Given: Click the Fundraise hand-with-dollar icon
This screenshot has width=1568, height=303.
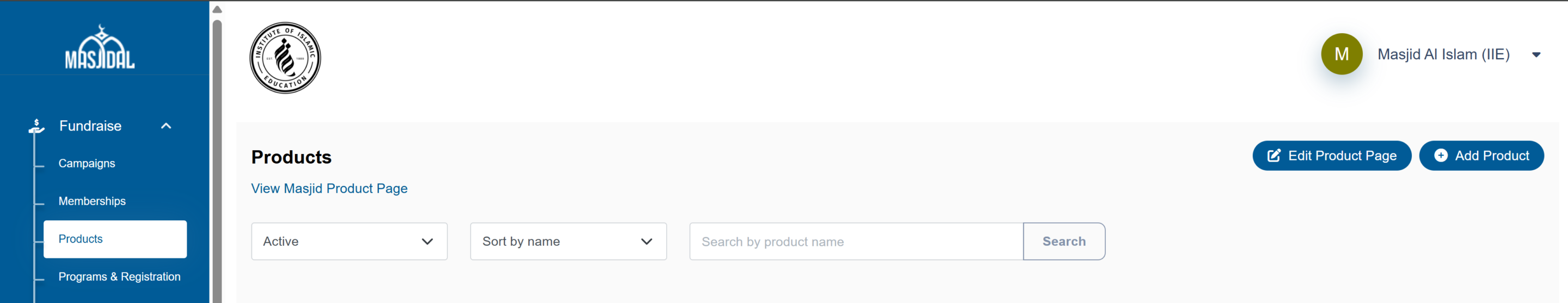Looking at the screenshot, I should 36,126.
